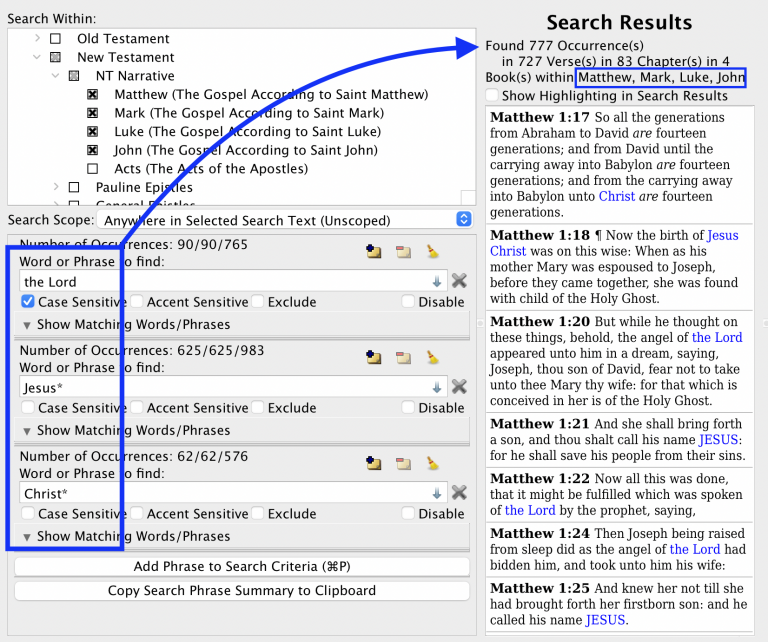Click the Matthew 1:25 verse result
The image size is (768, 642).
619,604
